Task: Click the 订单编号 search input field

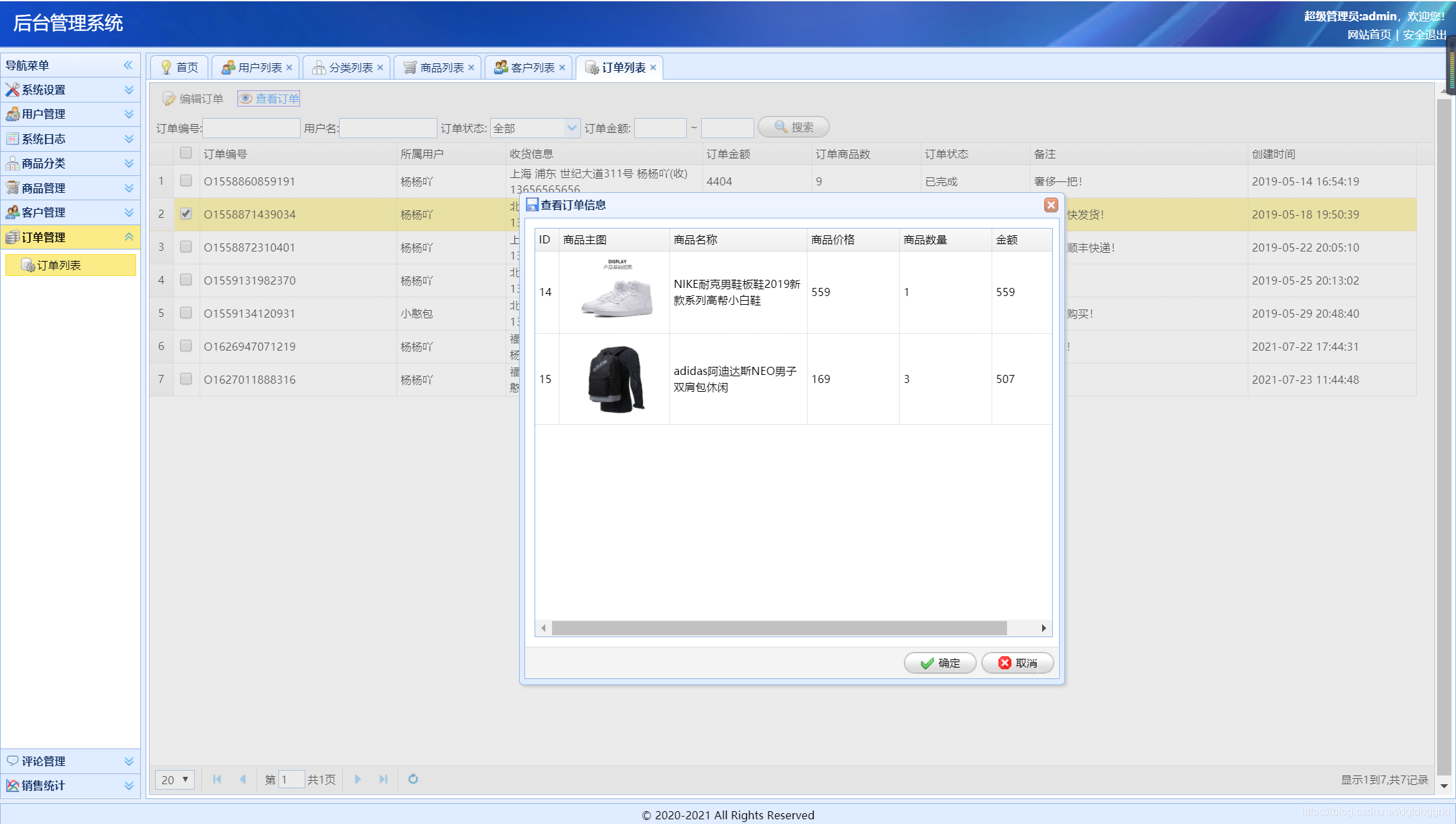Action: click(x=251, y=128)
